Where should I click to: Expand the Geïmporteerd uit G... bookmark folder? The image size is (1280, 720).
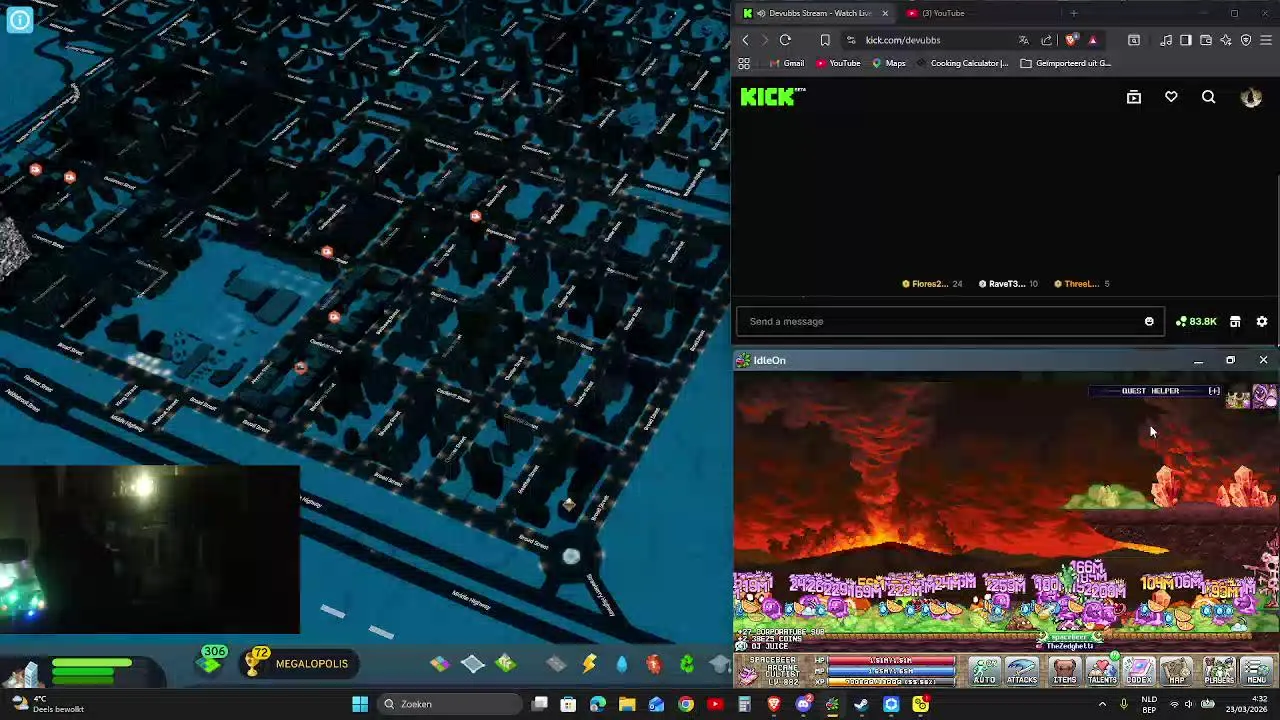1066,63
